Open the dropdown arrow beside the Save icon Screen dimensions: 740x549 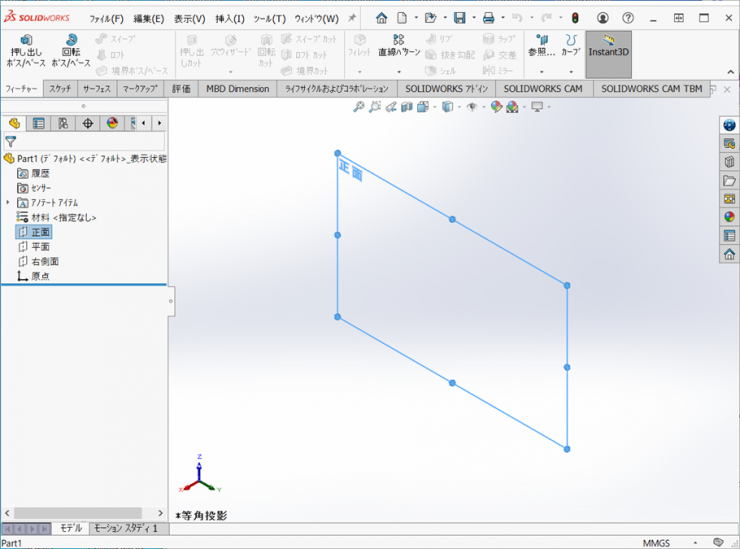pyautogui.click(x=472, y=18)
